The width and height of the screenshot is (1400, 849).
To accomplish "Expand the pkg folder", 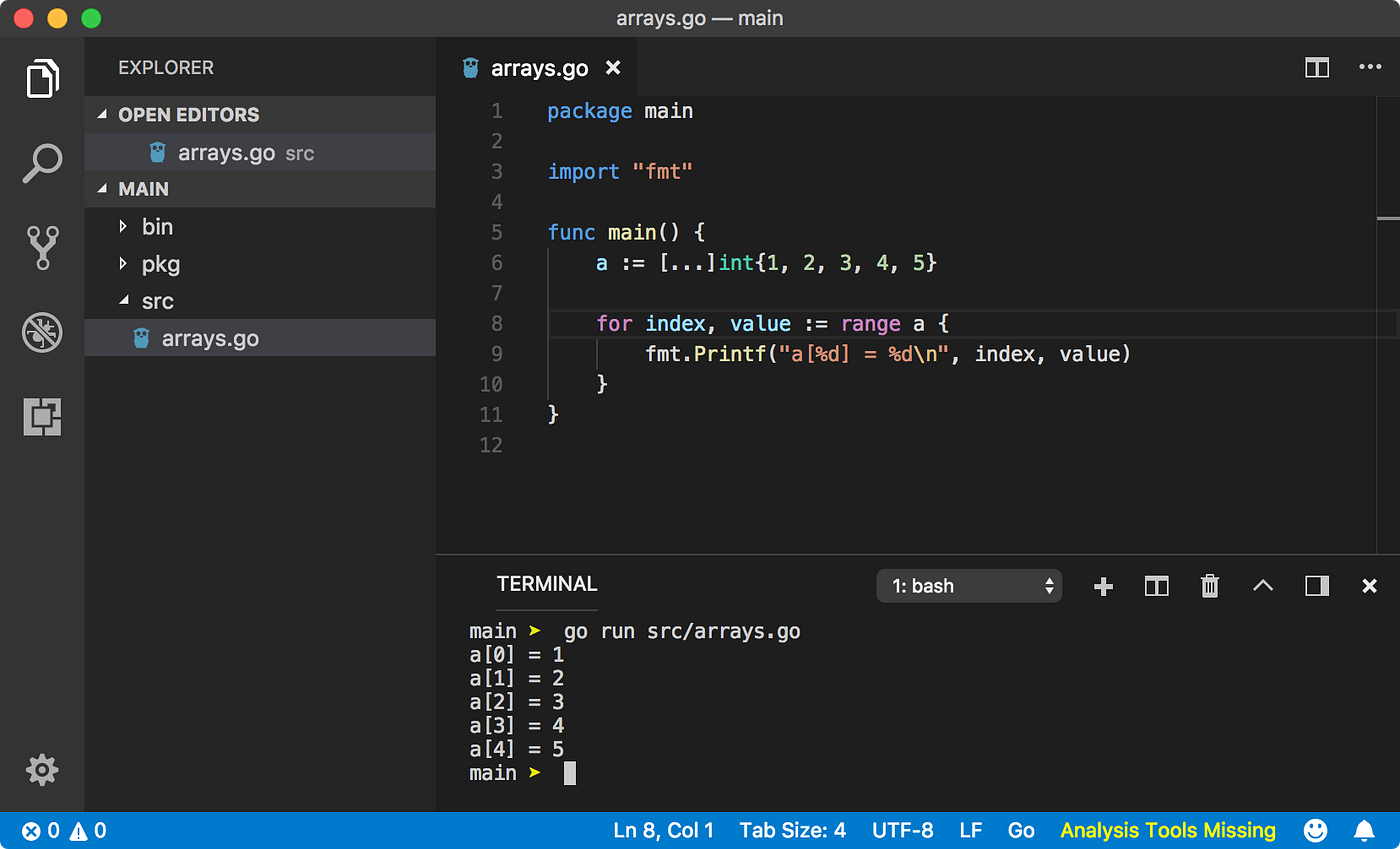I will tap(160, 264).
